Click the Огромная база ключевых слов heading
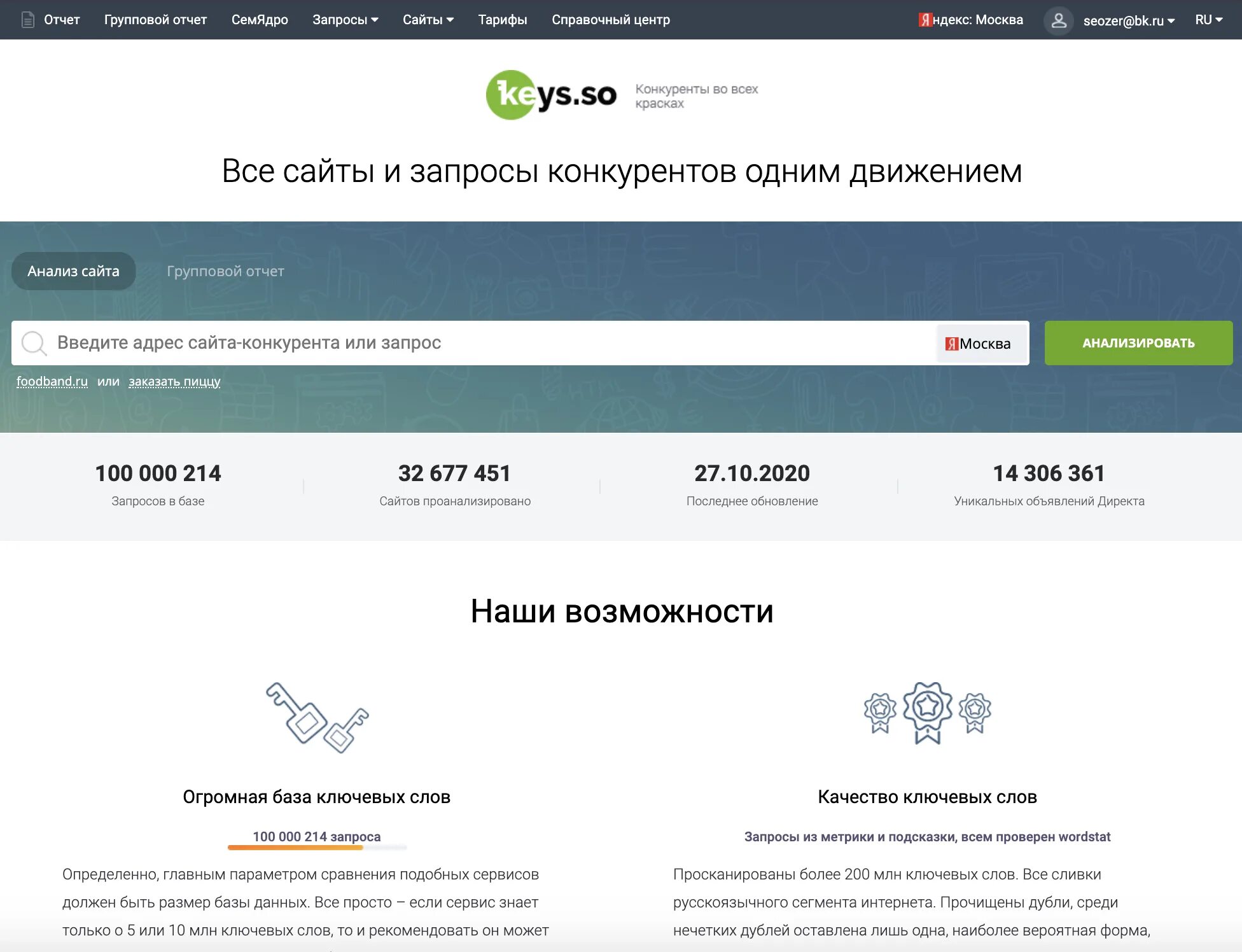The width and height of the screenshot is (1242, 952). [x=317, y=797]
